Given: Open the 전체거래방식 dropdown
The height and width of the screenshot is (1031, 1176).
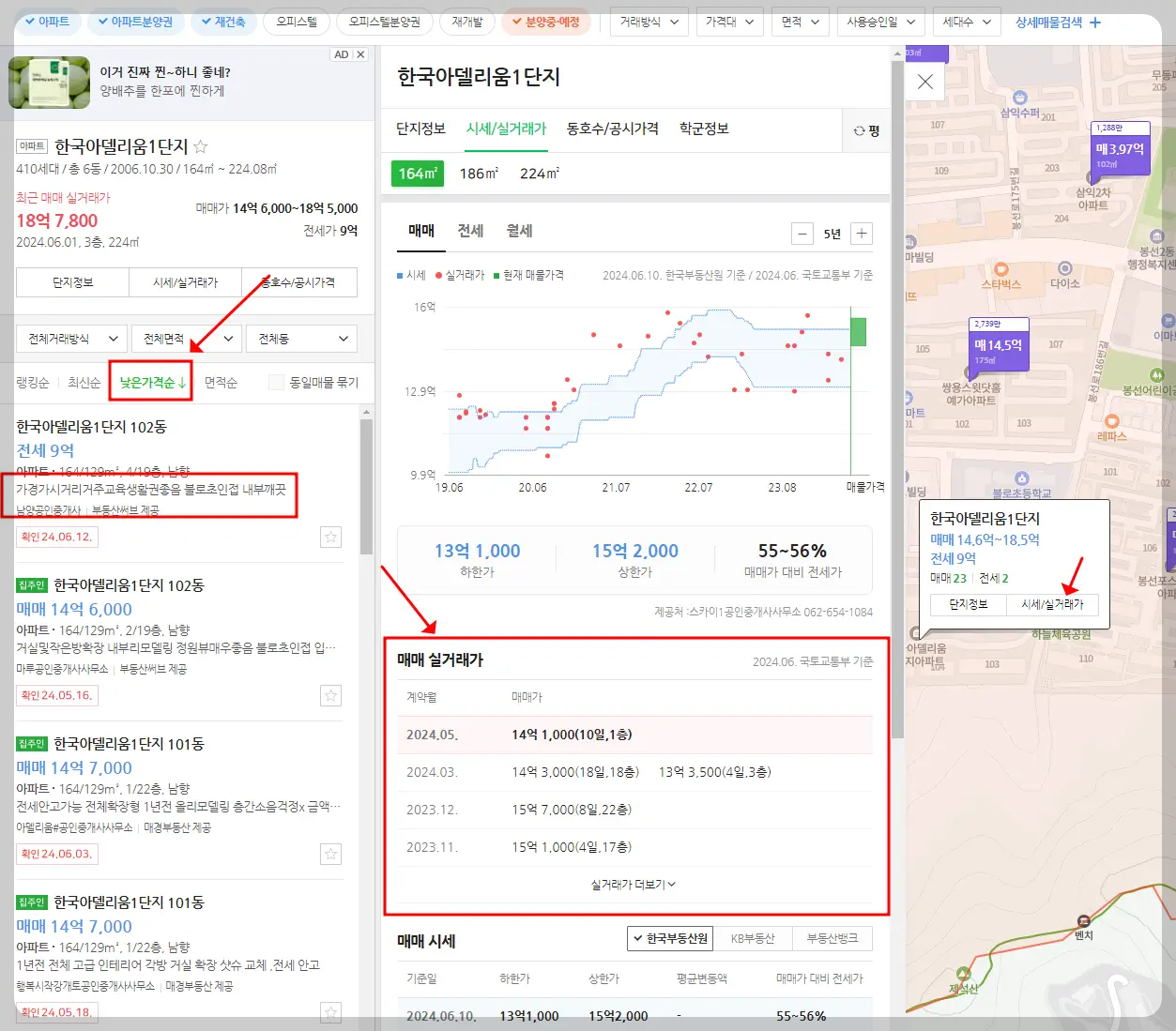Looking at the screenshot, I should coord(70,338).
